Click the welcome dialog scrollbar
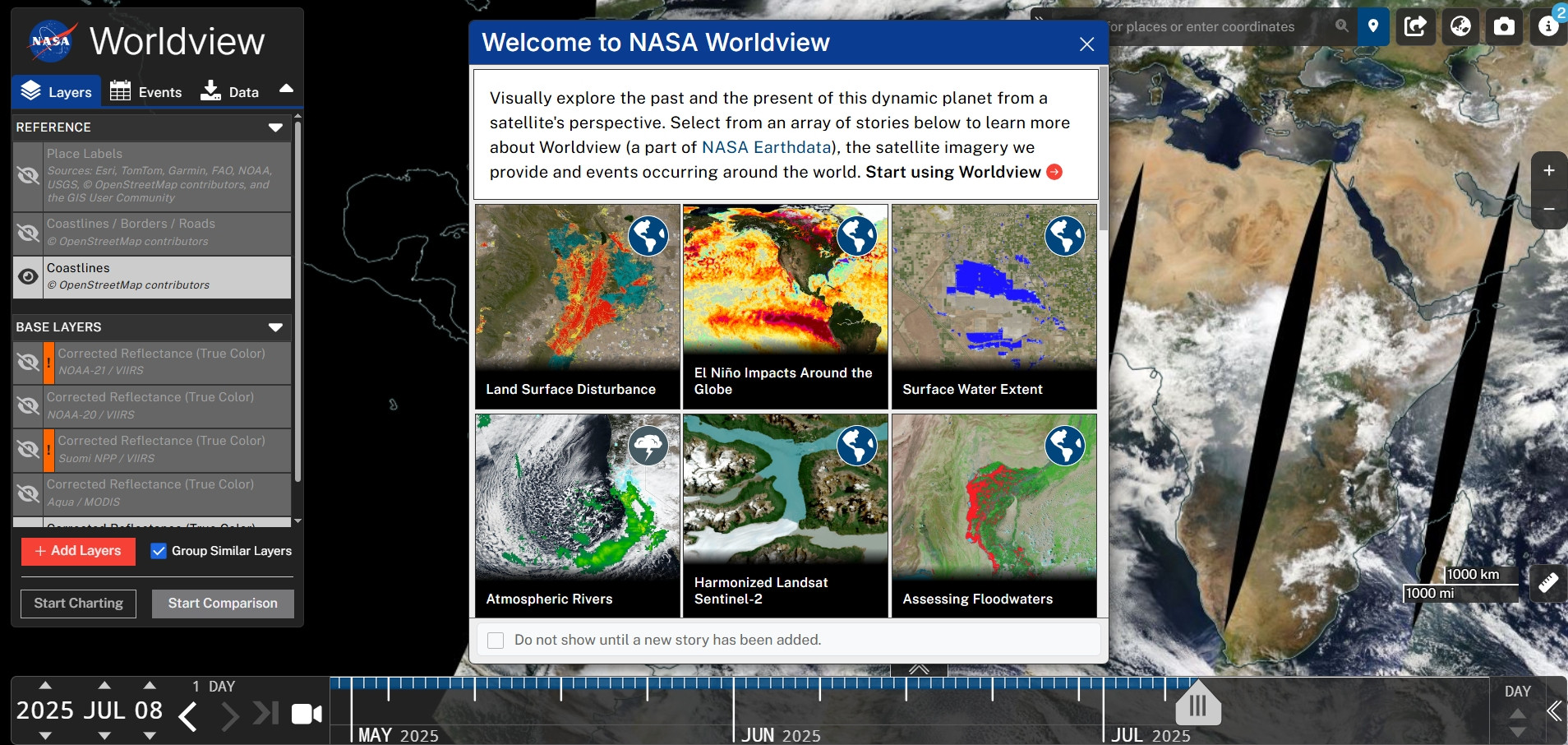This screenshot has height=745, width=1568. [1104, 149]
